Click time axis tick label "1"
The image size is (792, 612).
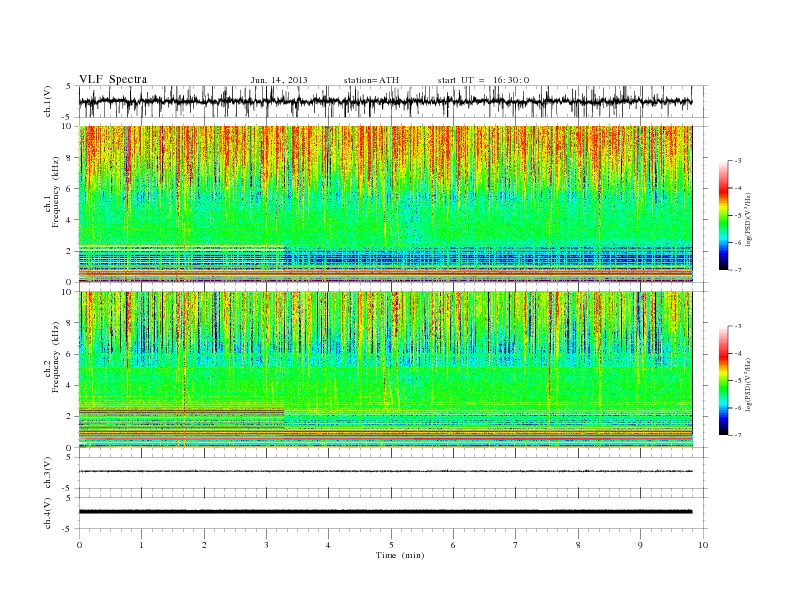[x=142, y=545]
